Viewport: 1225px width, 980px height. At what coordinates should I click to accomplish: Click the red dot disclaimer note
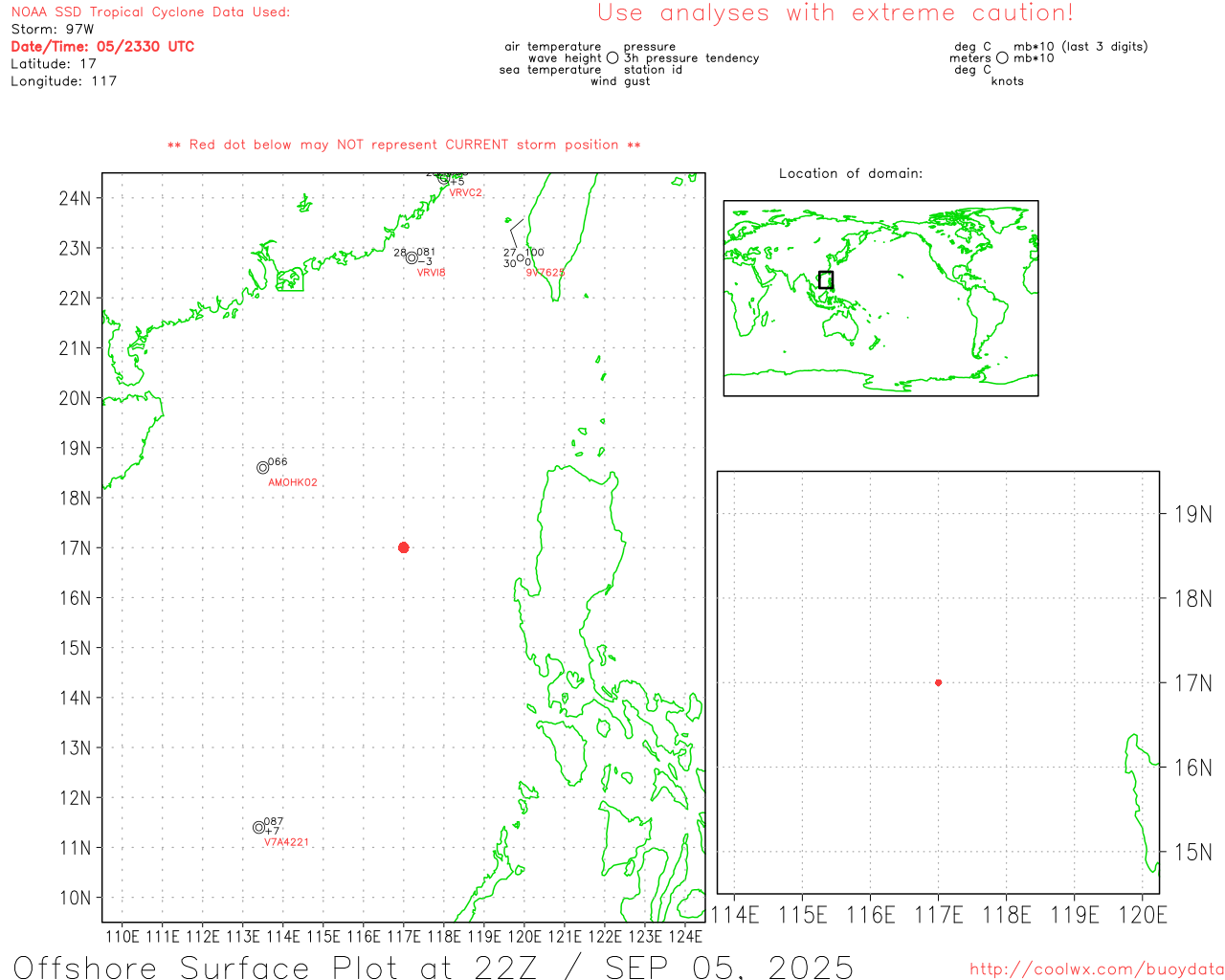click(x=404, y=145)
